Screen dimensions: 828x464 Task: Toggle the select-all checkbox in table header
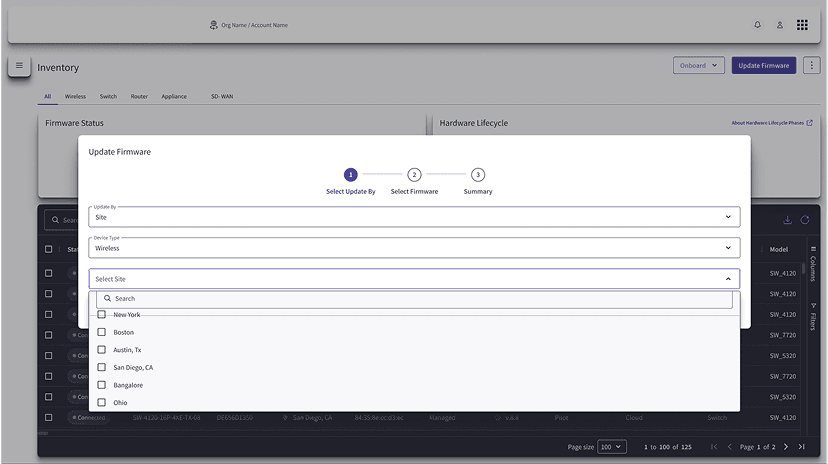[x=49, y=249]
